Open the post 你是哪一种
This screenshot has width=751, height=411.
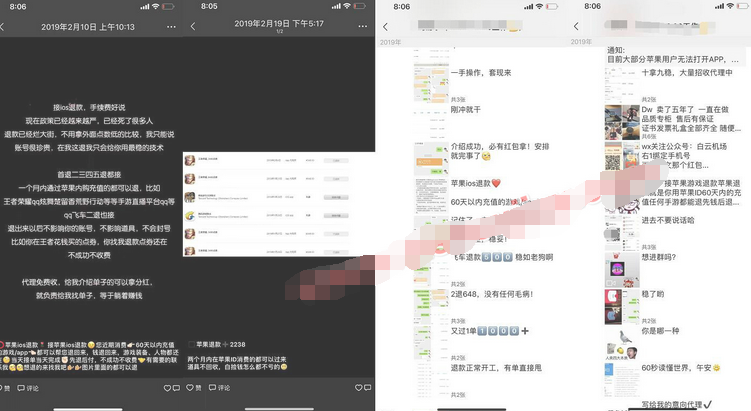point(660,331)
